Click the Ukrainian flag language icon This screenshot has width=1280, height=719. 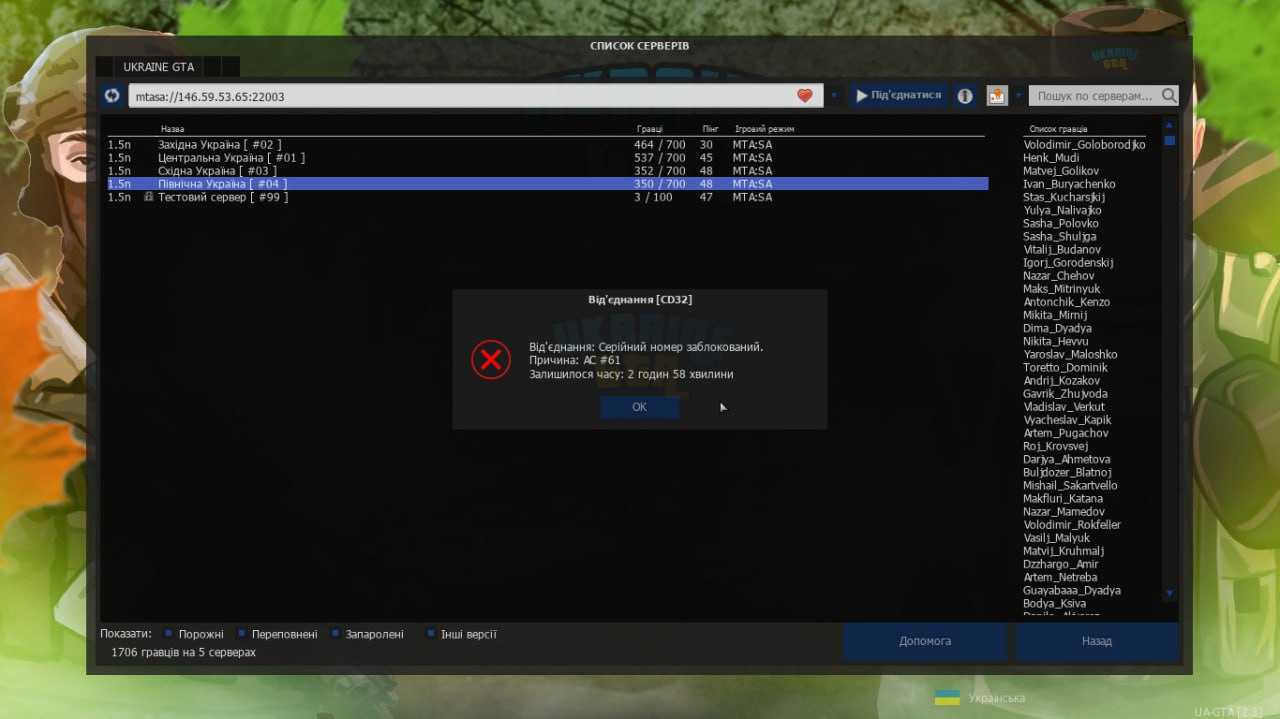tap(947, 698)
